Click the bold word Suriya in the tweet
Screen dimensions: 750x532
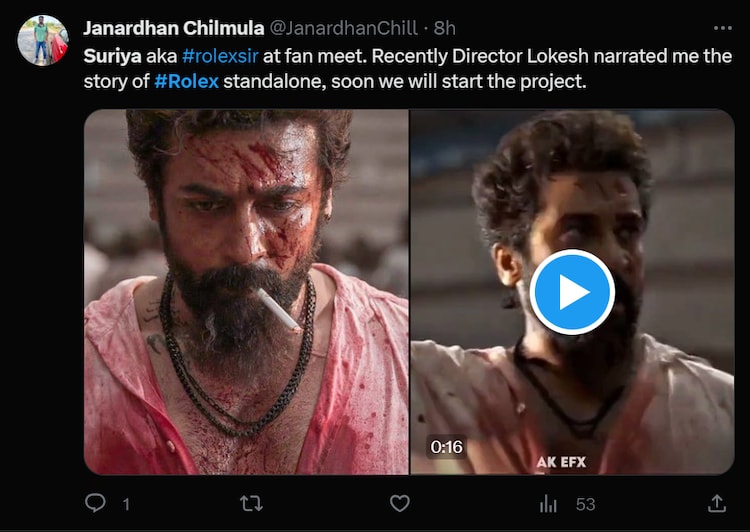click(111, 56)
